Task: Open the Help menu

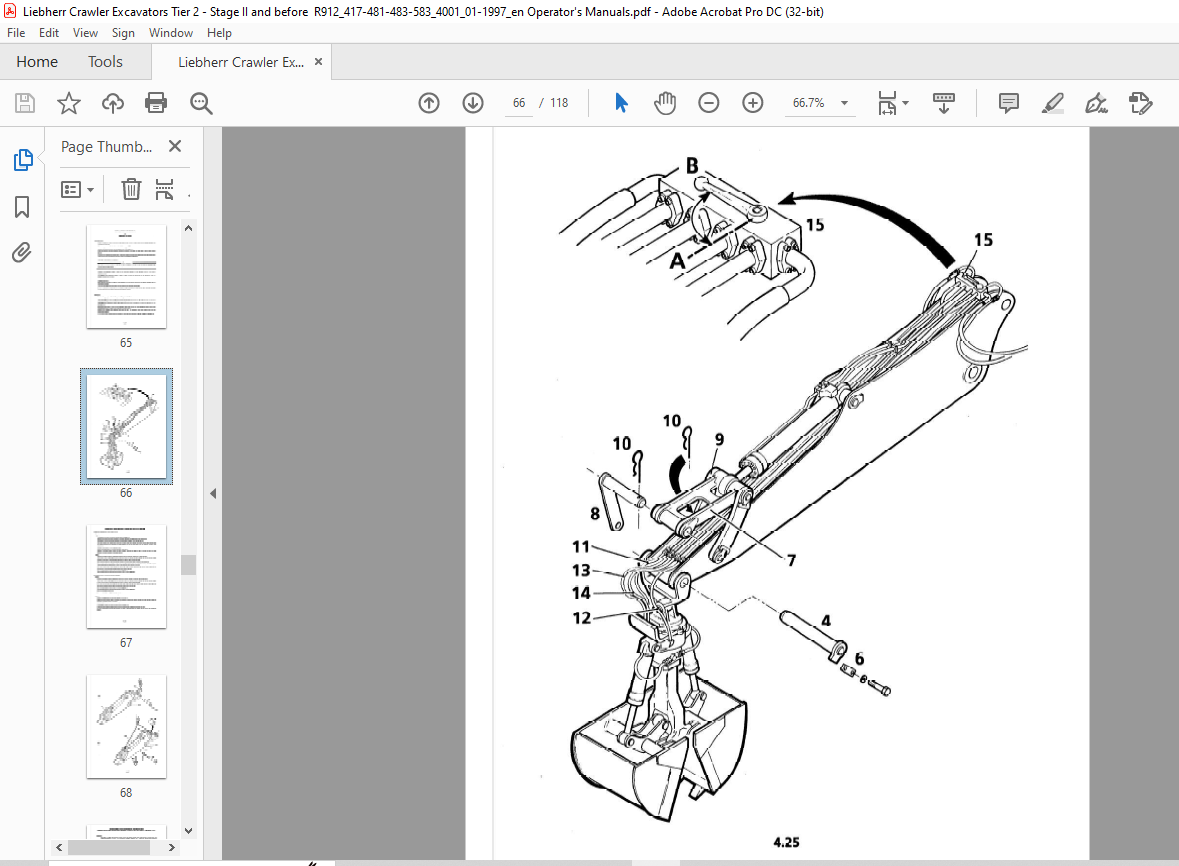Action: pos(219,33)
